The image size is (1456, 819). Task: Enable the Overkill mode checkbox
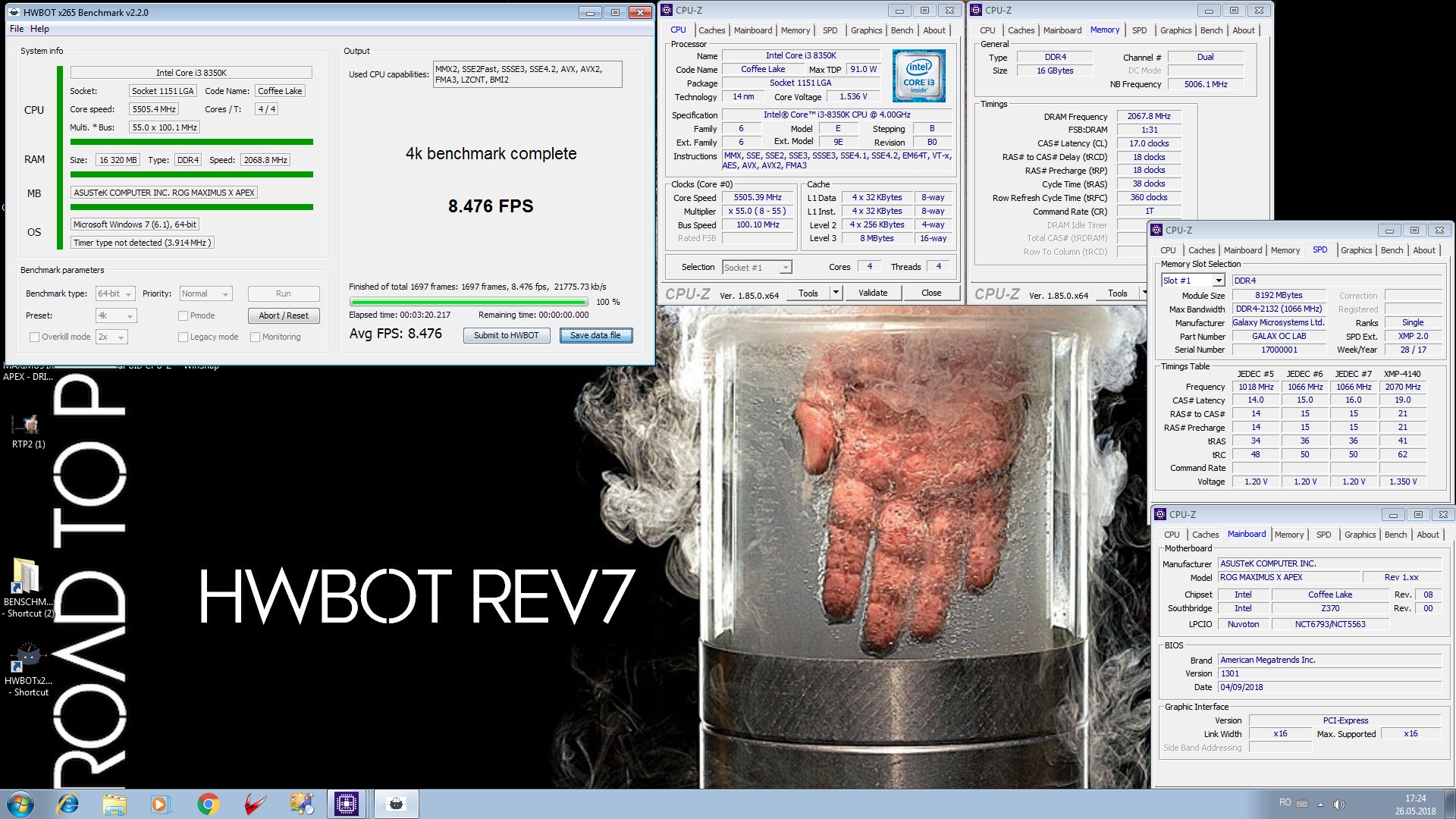pyautogui.click(x=34, y=337)
